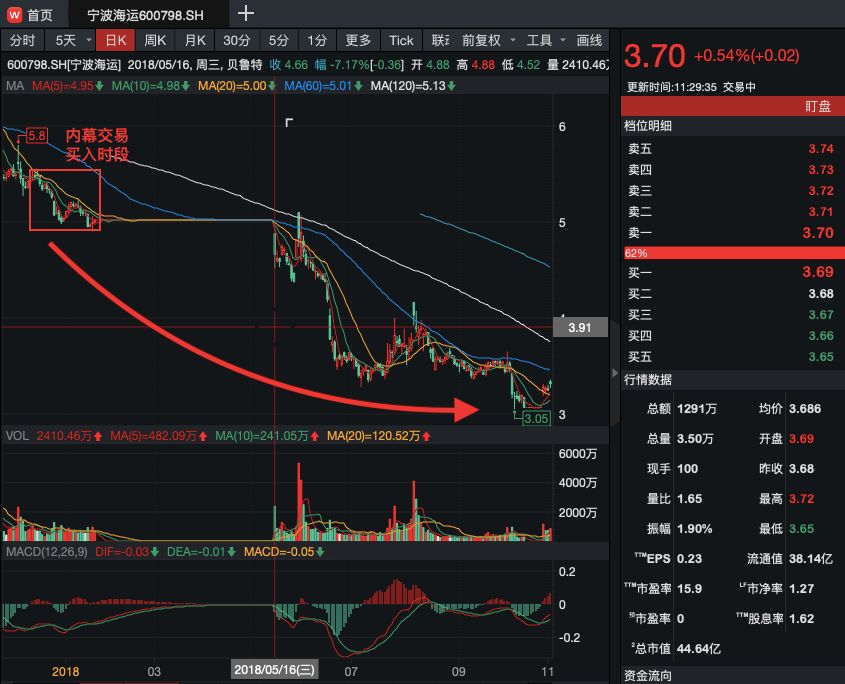This screenshot has width=845, height=684.
Task: Click the 盯盘 button
Action: click(x=818, y=106)
